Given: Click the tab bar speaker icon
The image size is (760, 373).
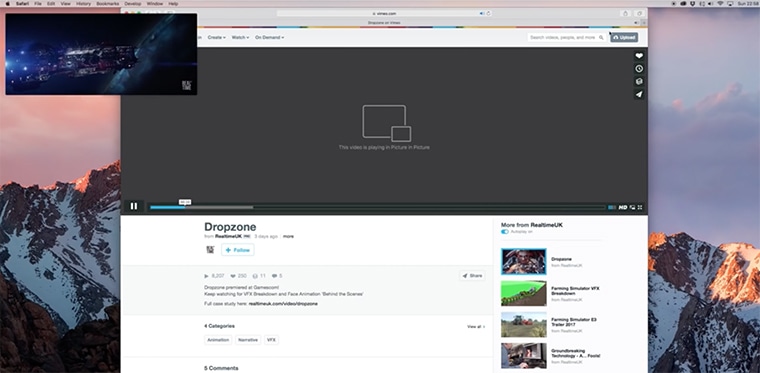Looking at the screenshot, I should [636, 23].
